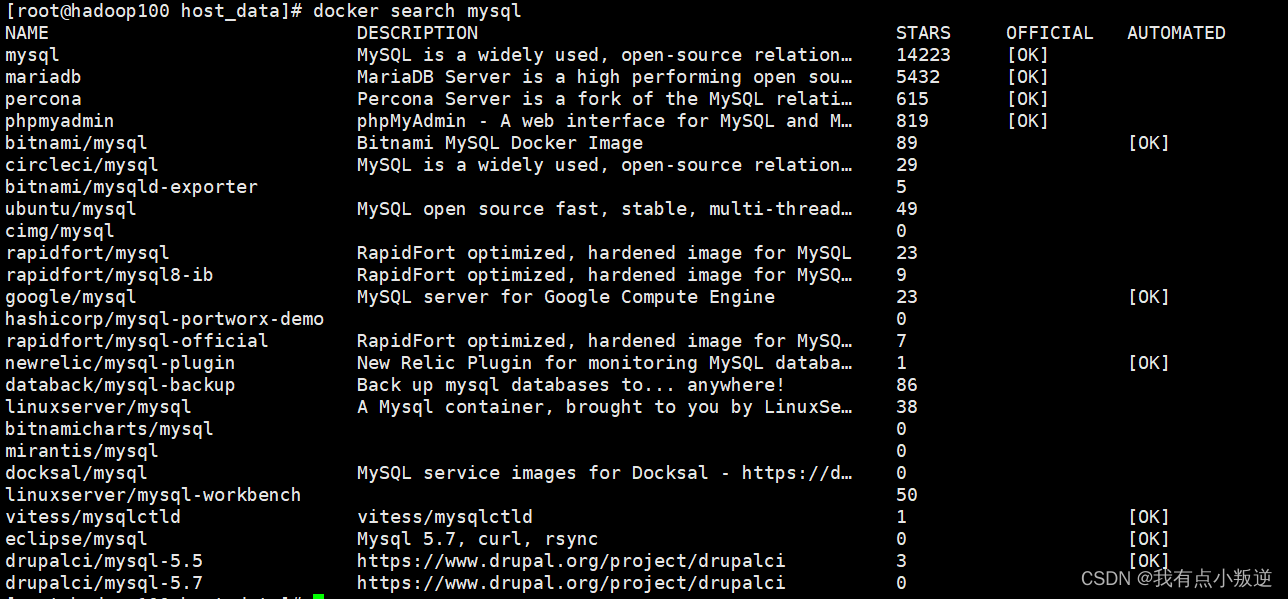The height and width of the screenshot is (599, 1288).
Task: Click the DESCRIPTION column header
Action: pyautogui.click(x=417, y=33)
